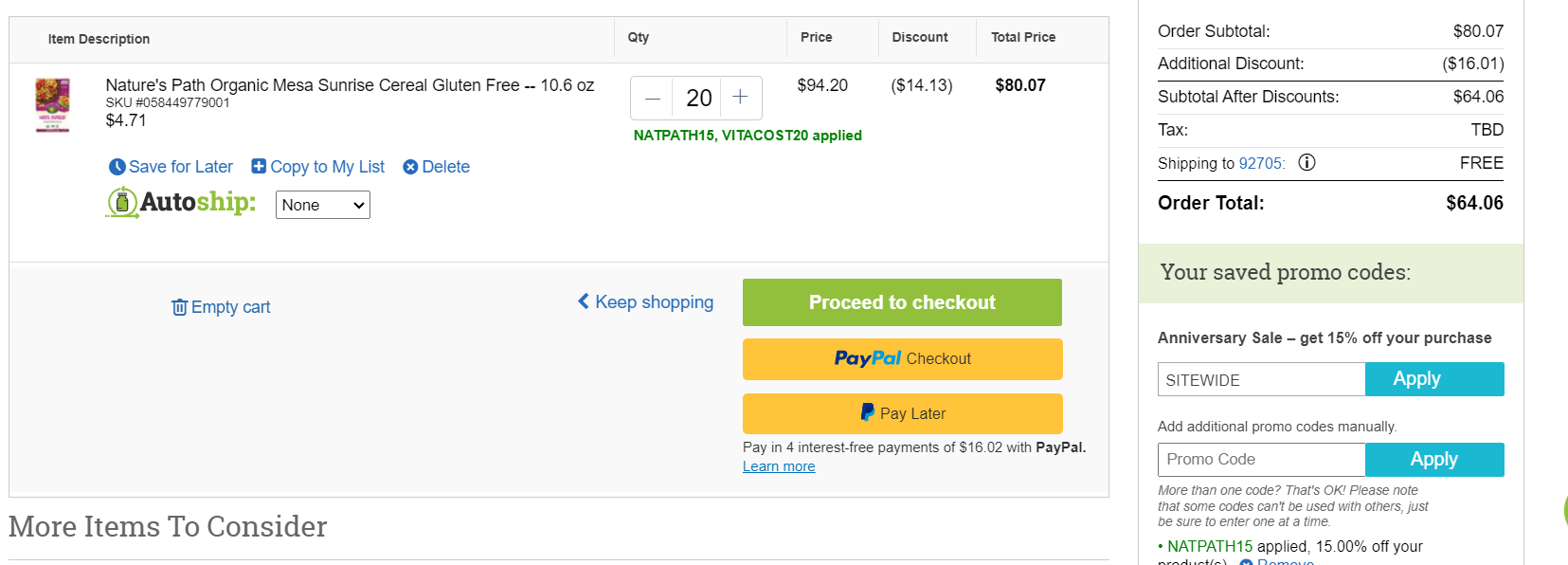Image resolution: width=1568 pixels, height=565 pixels.
Task: Apply the SITEWIDE promo code
Action: (x=1434, y=379)
